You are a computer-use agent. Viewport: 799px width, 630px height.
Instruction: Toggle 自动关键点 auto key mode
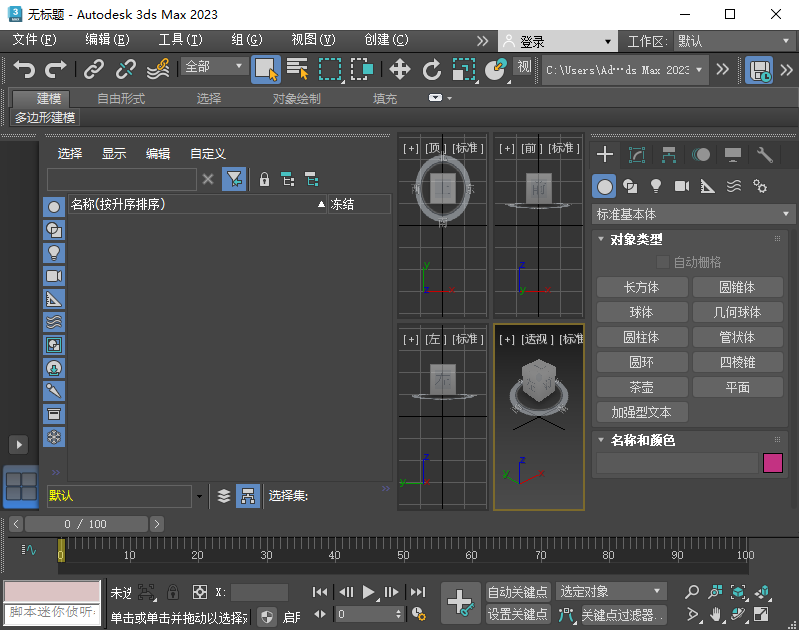tap(517, 592)
